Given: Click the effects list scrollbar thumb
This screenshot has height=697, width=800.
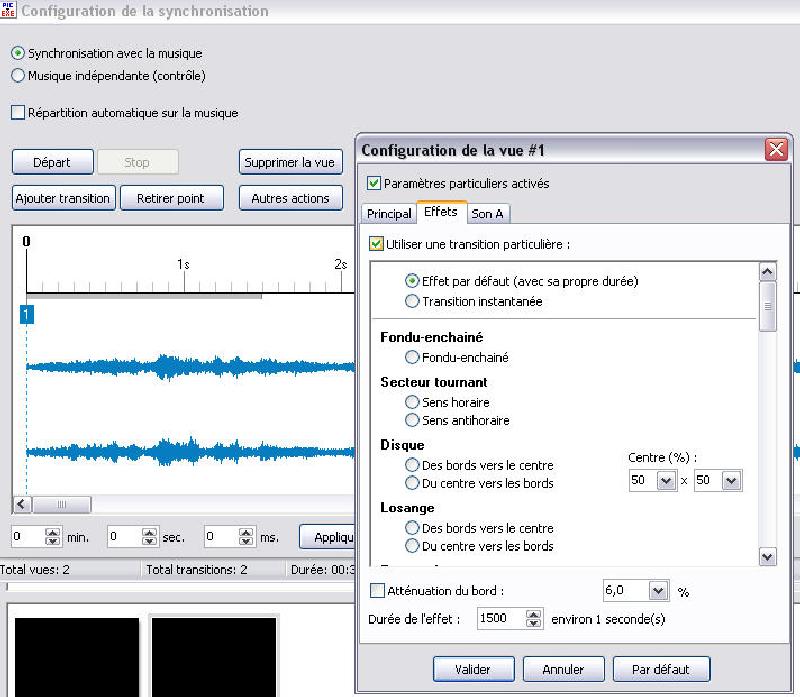Looking at the screenshot, I should click(x=767, y=307).
